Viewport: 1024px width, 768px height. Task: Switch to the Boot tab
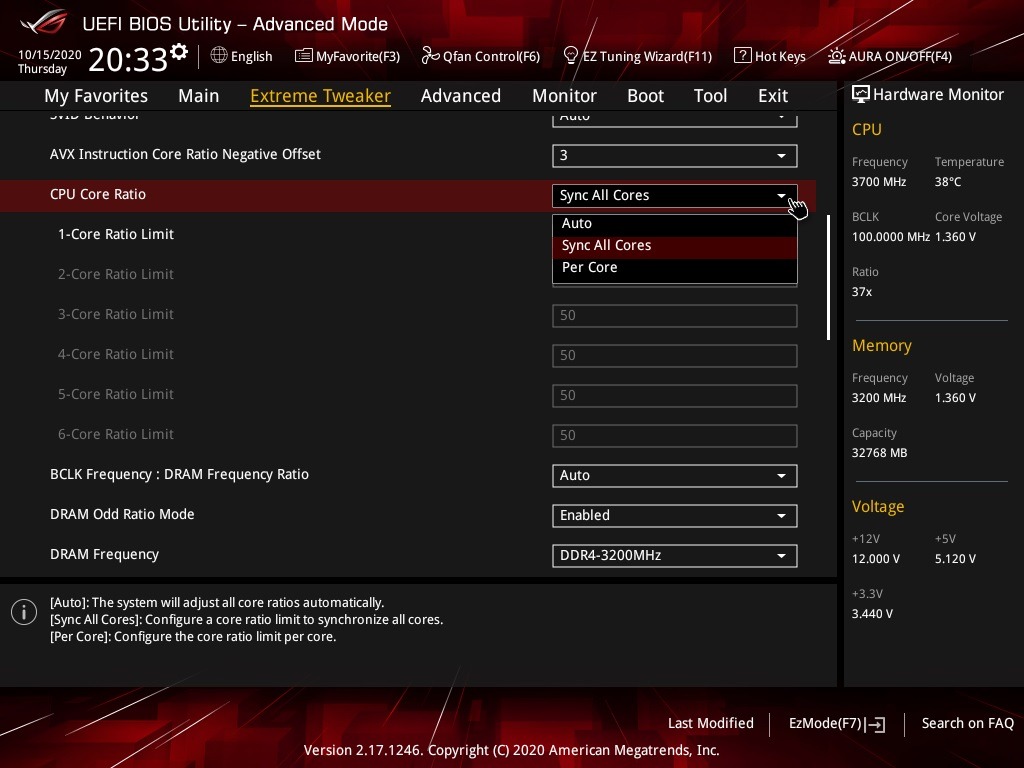coord(645,95)
